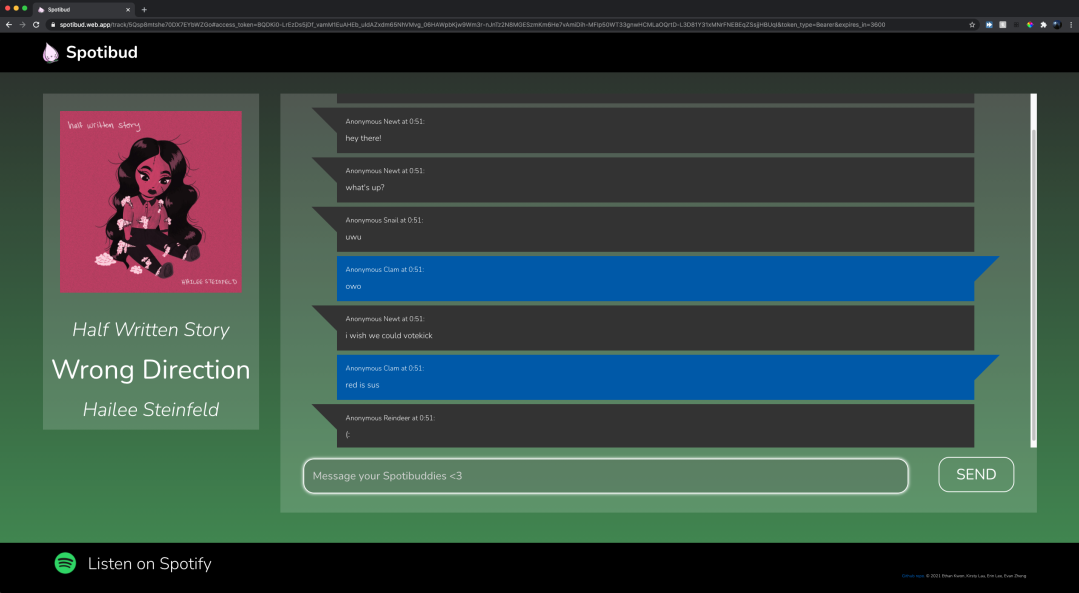Click the Anonymous Reindeer message bubble
This screenshot has width=1079, height=593.
tap(655, 426)
